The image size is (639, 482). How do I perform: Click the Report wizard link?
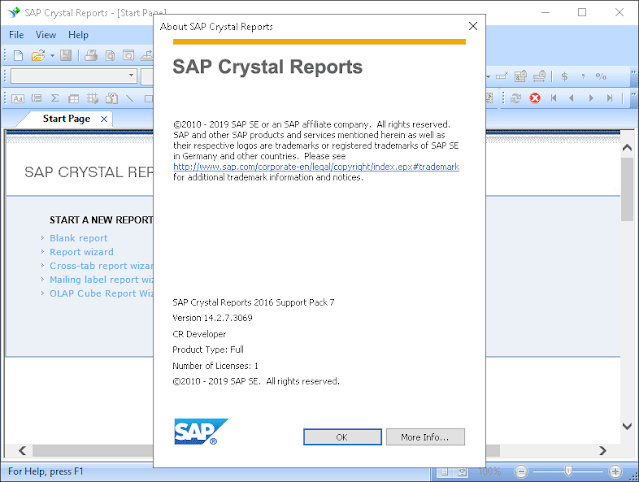82,252
